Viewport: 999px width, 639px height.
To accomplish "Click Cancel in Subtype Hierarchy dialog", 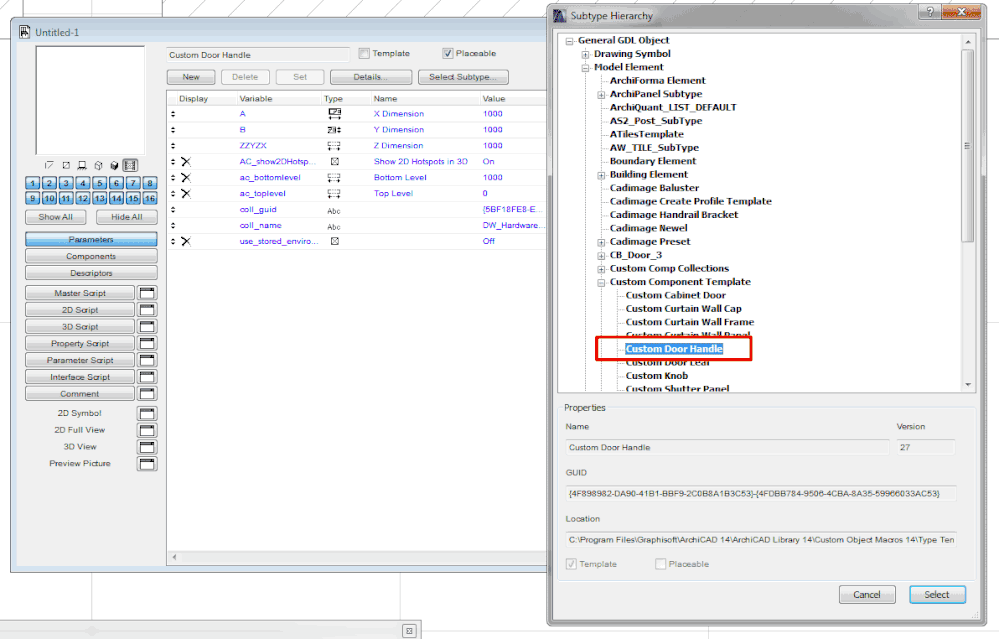I will point(867,594).
